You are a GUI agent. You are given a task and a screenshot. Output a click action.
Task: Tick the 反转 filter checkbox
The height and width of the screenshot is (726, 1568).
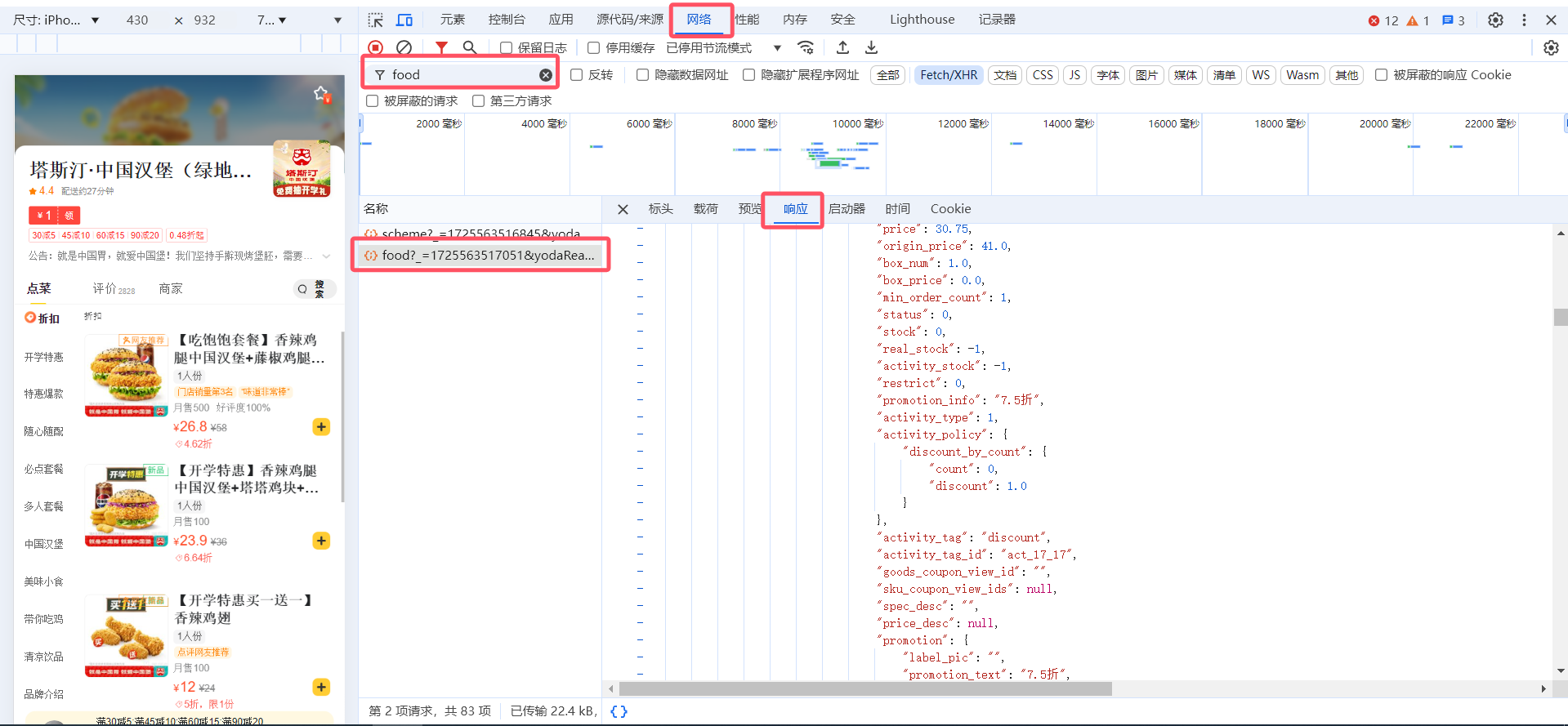coord(577,75)
